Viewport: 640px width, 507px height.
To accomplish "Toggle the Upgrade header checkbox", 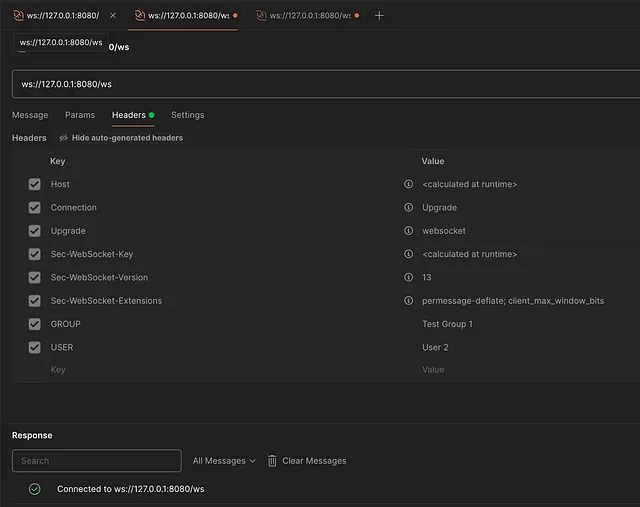I will point(35,231).
